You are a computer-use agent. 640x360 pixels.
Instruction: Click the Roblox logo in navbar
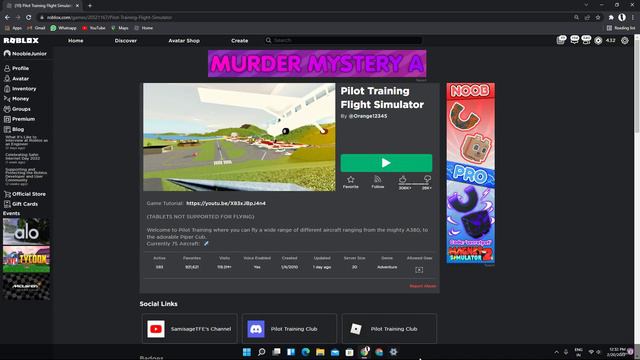21,40
